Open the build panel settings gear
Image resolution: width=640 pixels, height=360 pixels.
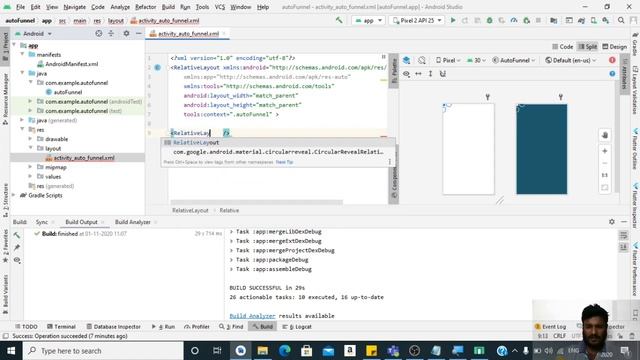pos(611,222)
